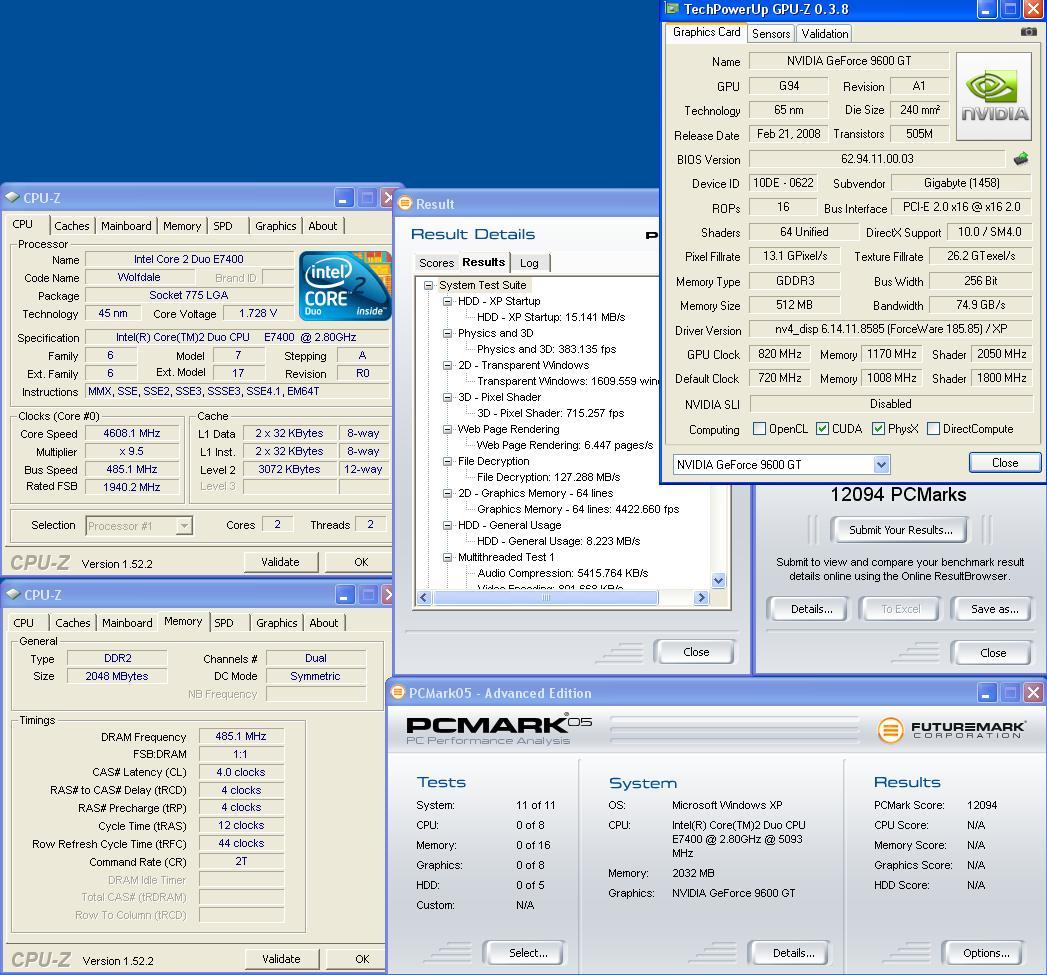
Task: Click the results tree scroll-down arrow
Action: (x=718, y=580)
